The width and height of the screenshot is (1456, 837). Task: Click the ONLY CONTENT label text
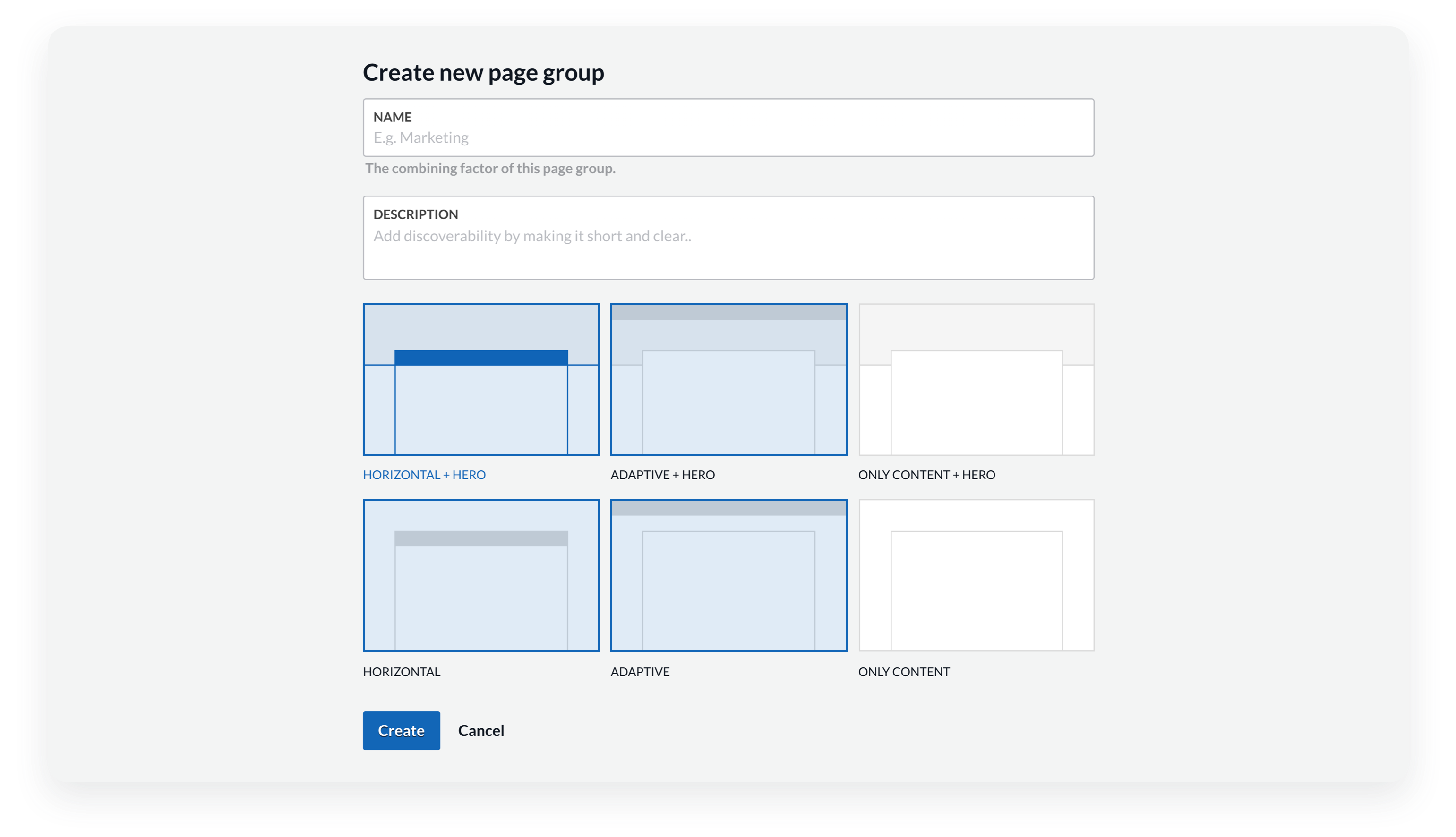pos(904,671)
